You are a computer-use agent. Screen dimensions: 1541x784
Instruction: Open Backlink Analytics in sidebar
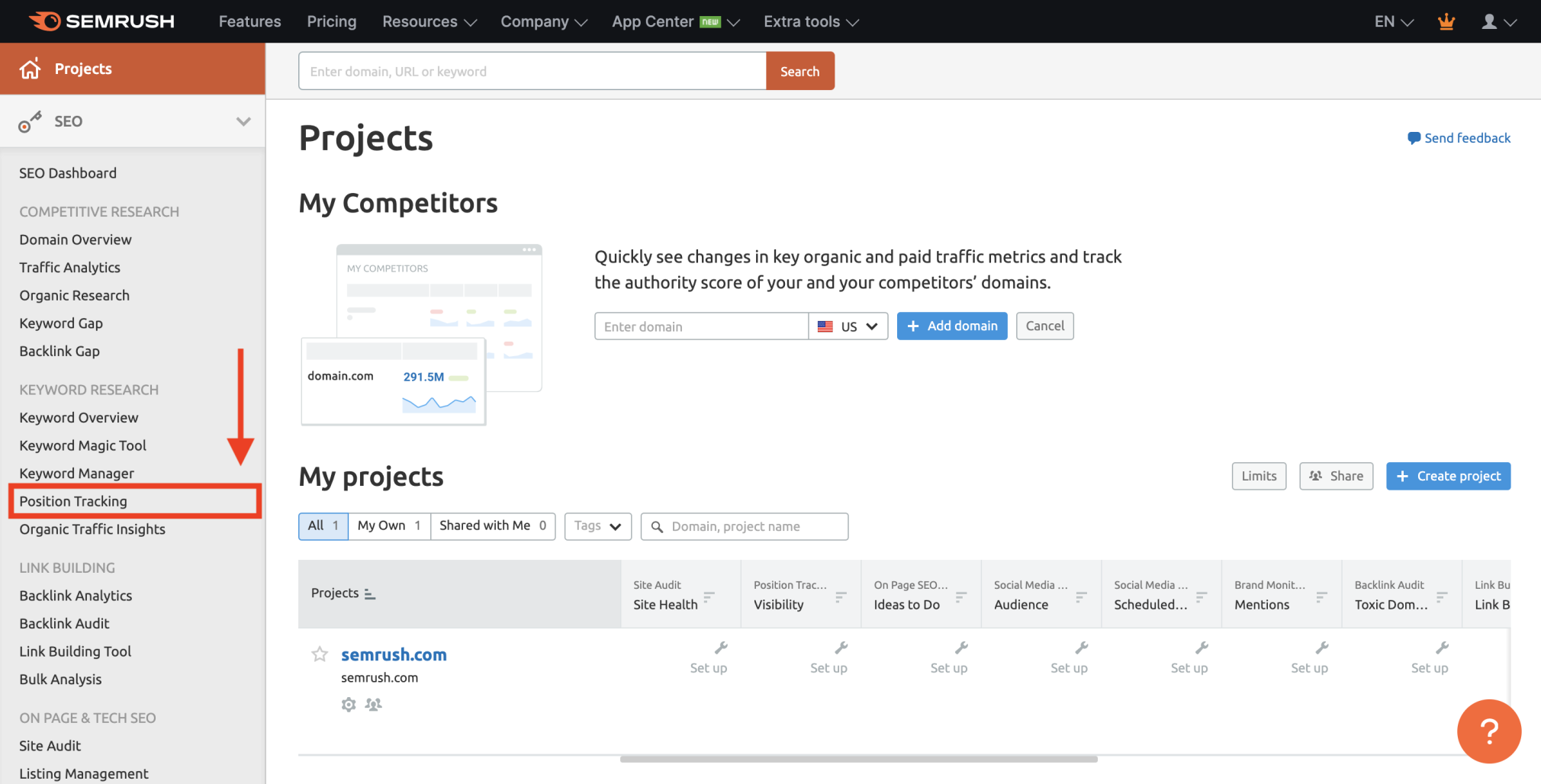[x=76, y=596]
